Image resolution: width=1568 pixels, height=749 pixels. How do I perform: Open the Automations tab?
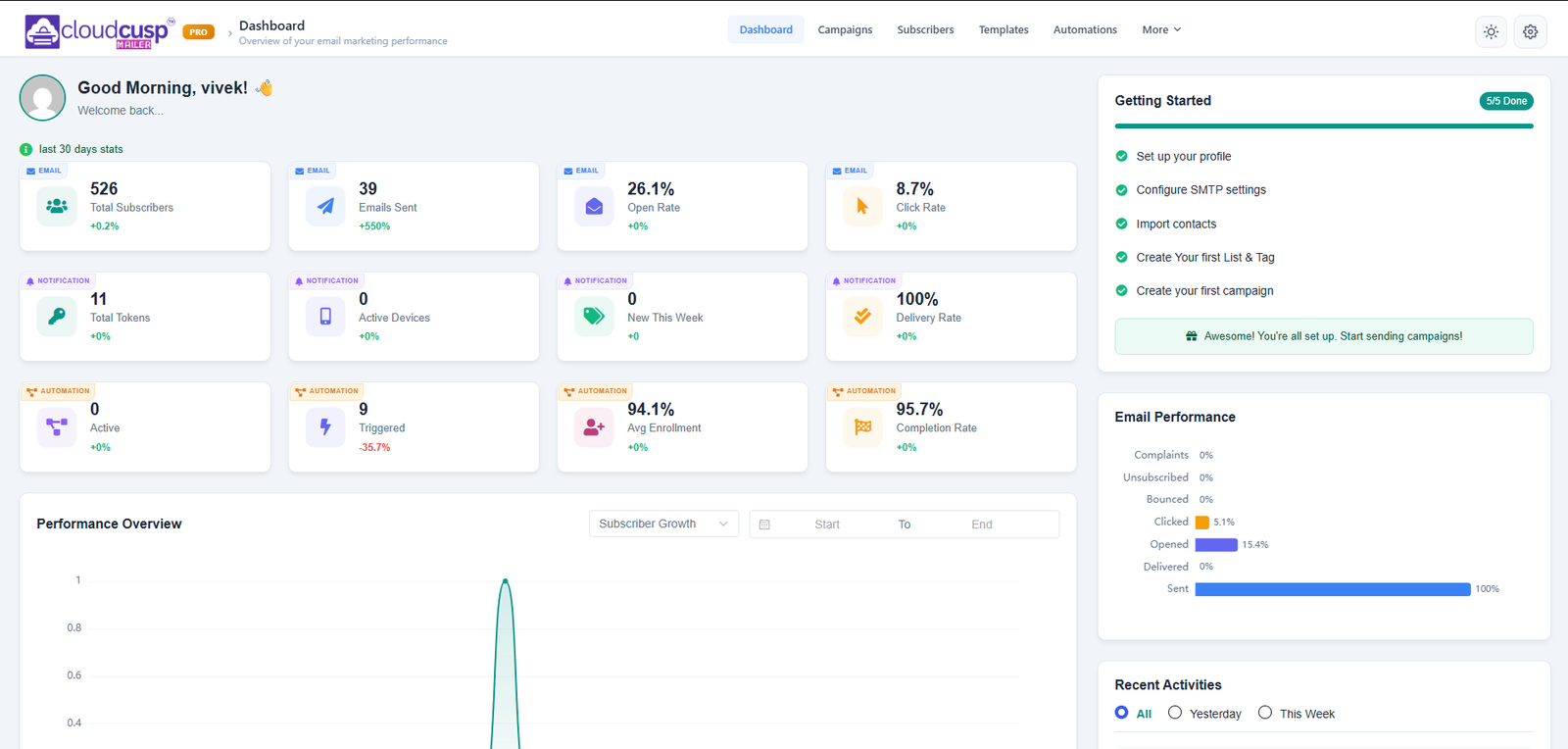(x=1085, y=29)
